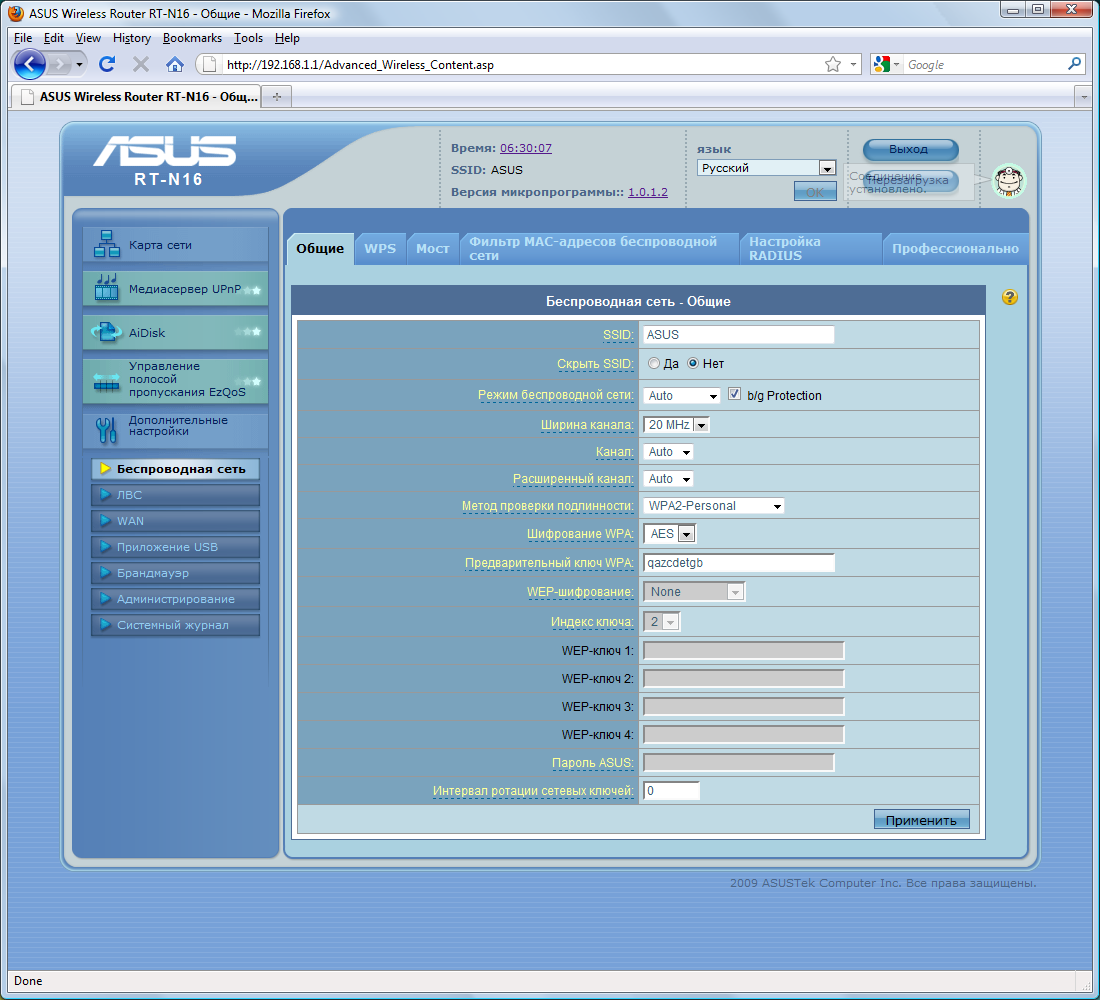Click the browser forward arrow button

[60, 65]
